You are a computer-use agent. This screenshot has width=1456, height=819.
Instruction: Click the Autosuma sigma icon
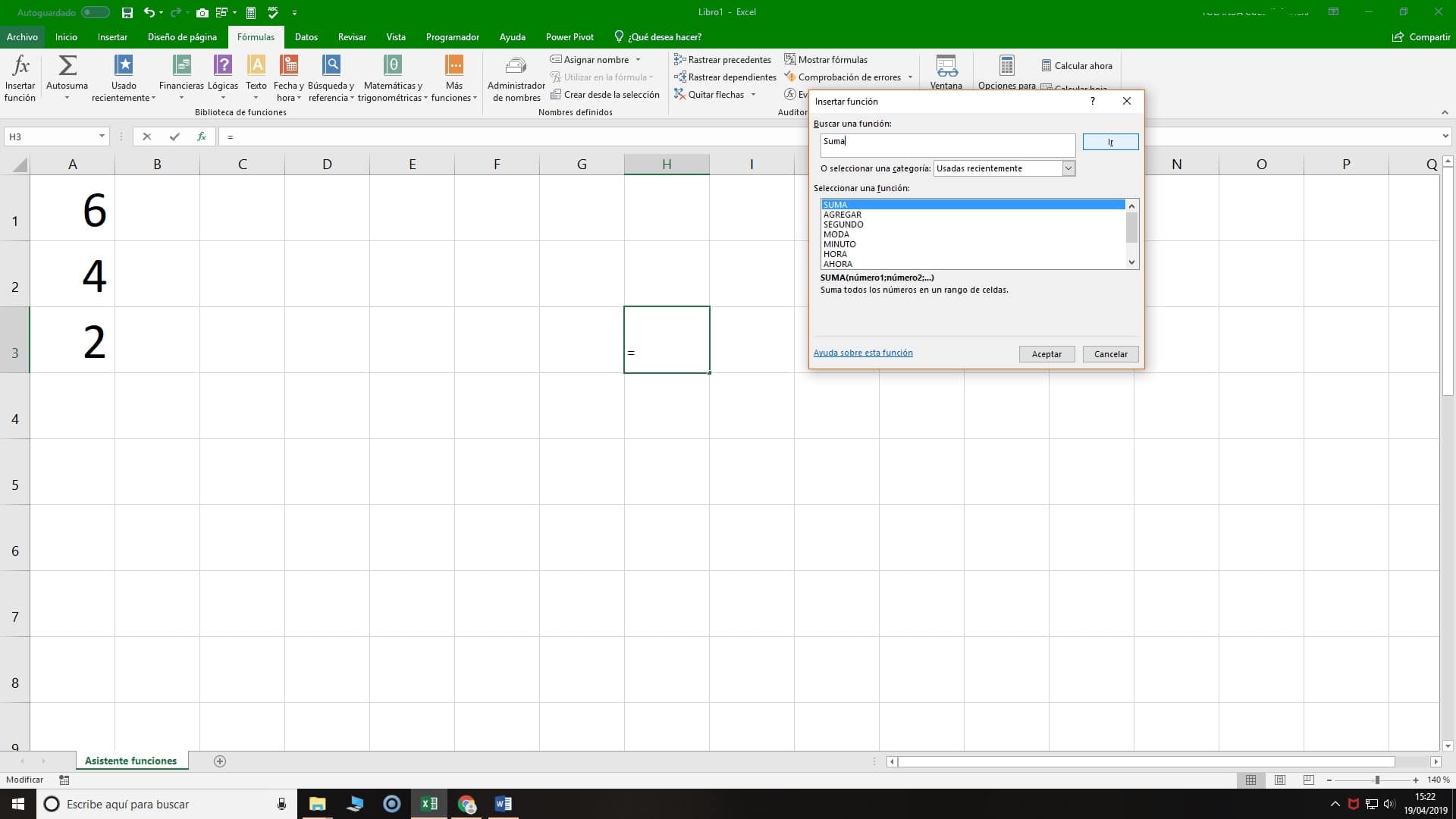tap(67, 66)
